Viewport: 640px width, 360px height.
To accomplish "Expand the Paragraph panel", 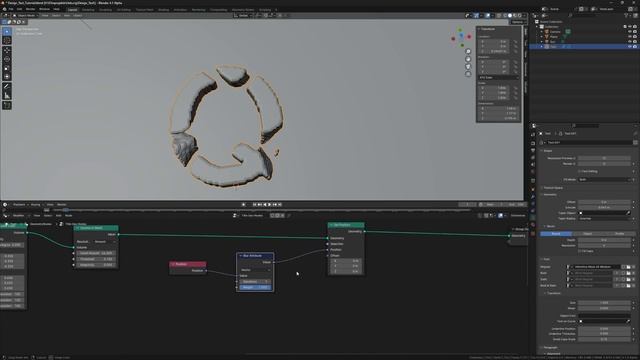I will point(550,348).
